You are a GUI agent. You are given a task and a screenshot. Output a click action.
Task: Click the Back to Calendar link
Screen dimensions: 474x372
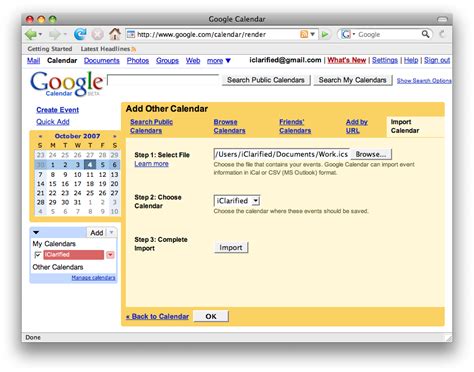[x=157, y=317]
